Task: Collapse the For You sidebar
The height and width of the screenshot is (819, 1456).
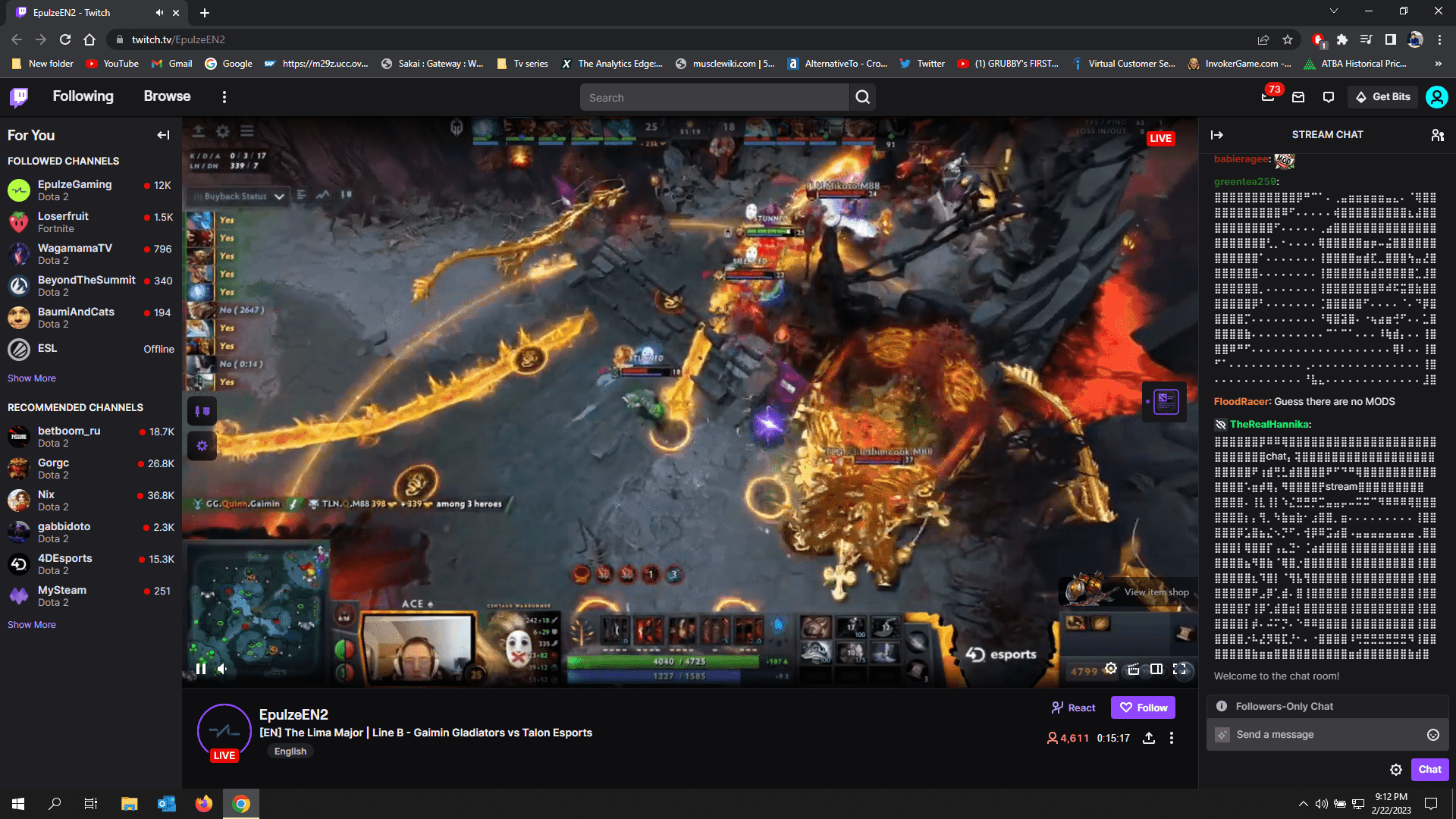Action: pos(163,135)
